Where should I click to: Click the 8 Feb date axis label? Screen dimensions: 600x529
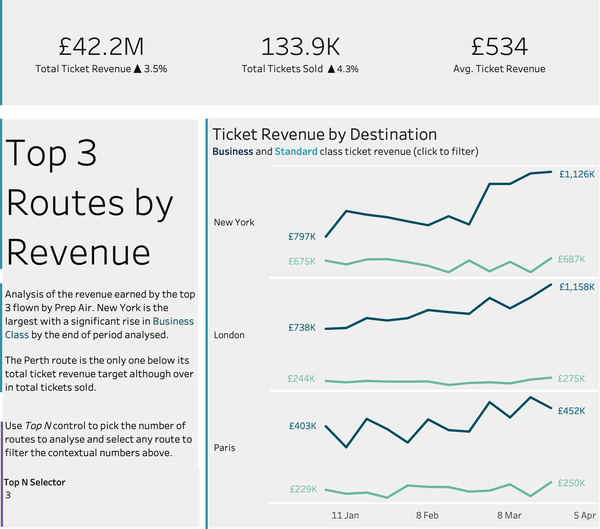coord(426,515)
